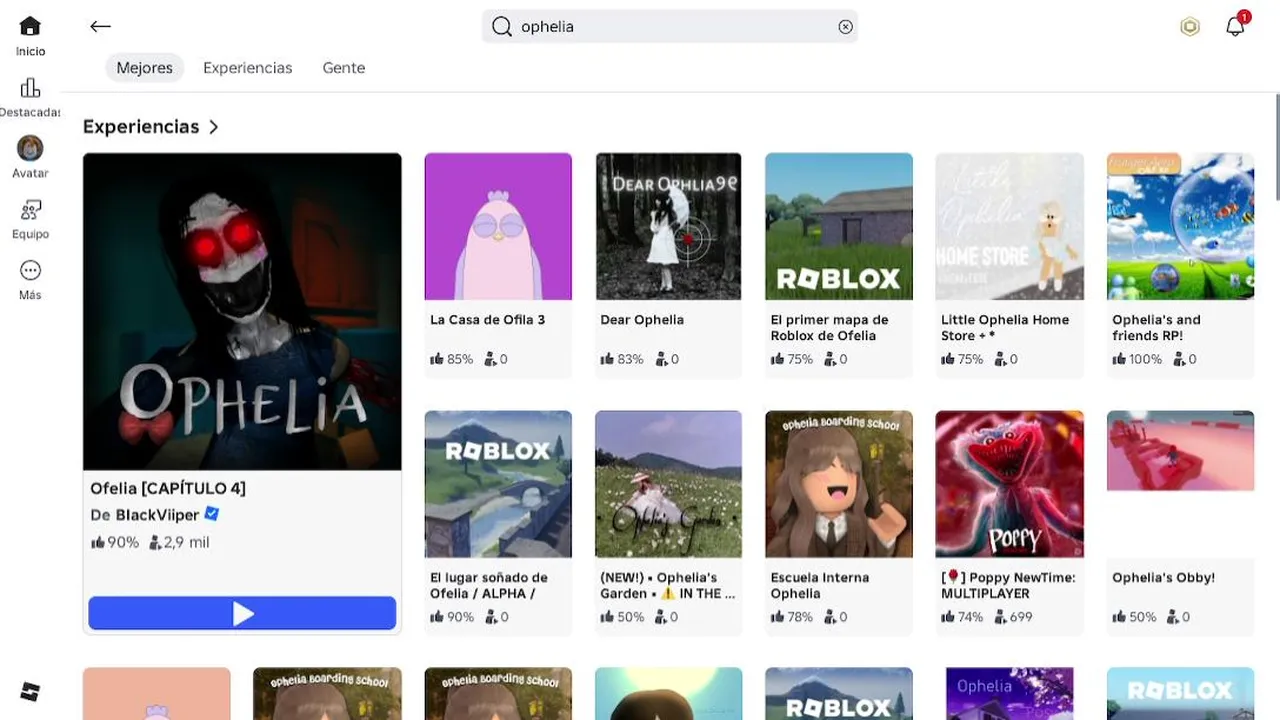Click 78% rating on Escuela Interna Ophelia
Screen dimensions: 1280x720
point(792,617)
